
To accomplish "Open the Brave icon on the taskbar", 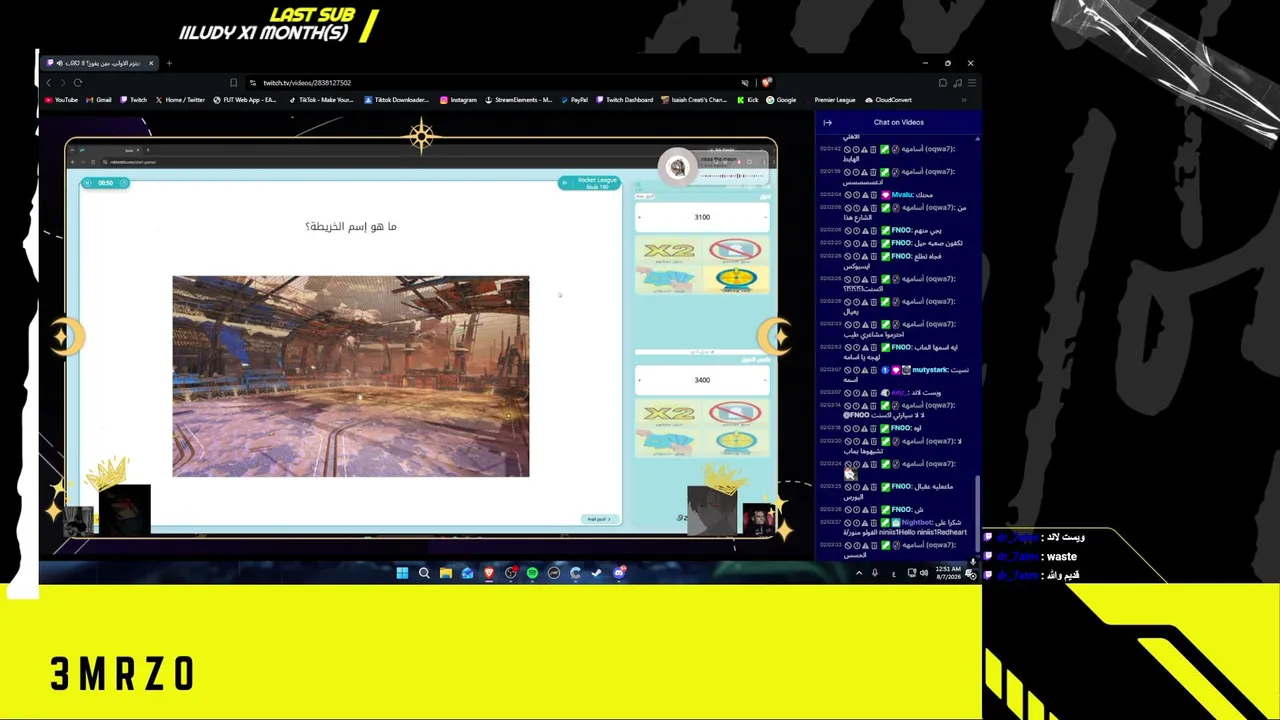I will point(489,573).
